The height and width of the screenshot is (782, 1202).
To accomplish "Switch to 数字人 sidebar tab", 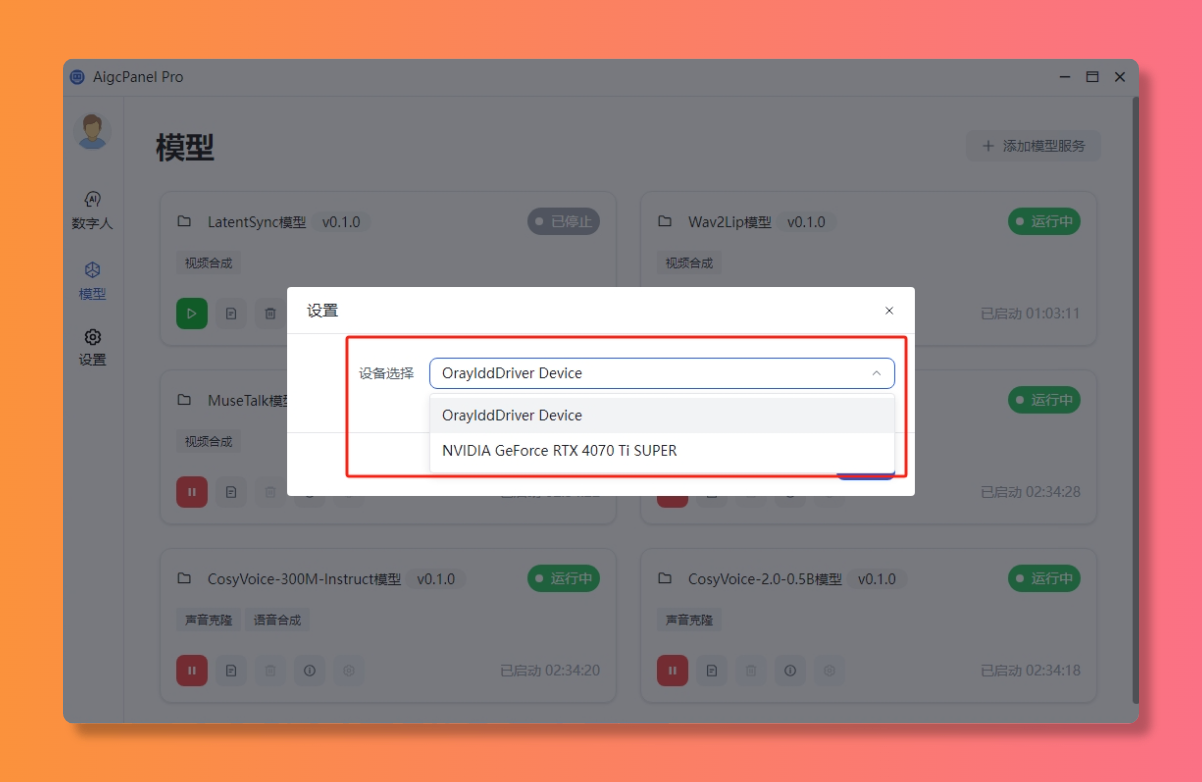I will pyautogui.click(x=92, y=210).
